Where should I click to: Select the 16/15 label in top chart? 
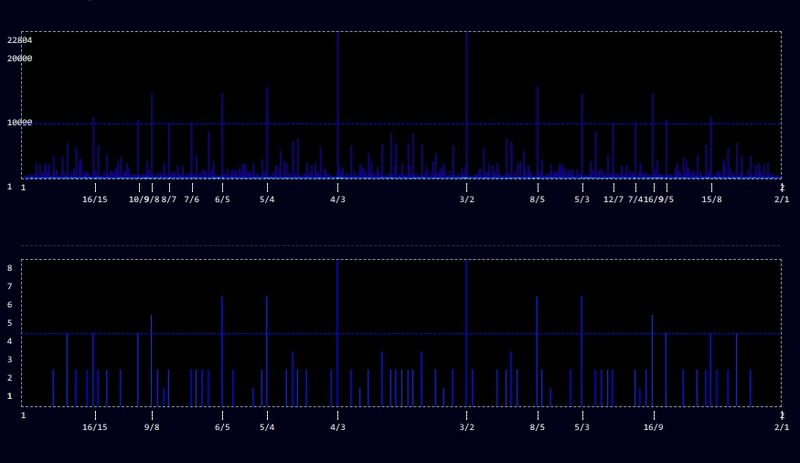95,199
